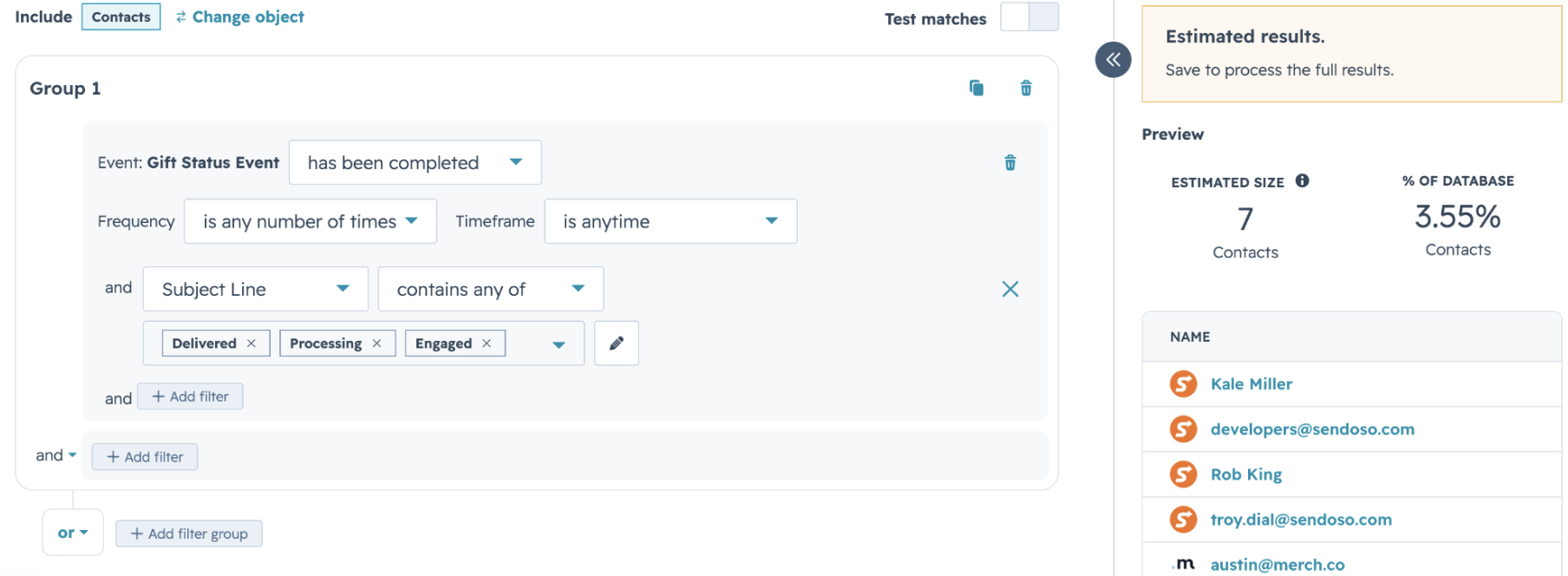The width and height of the screenshot is (1568, 576).
Task: Open developers@sendoso.com contact
Action: 1312,429
